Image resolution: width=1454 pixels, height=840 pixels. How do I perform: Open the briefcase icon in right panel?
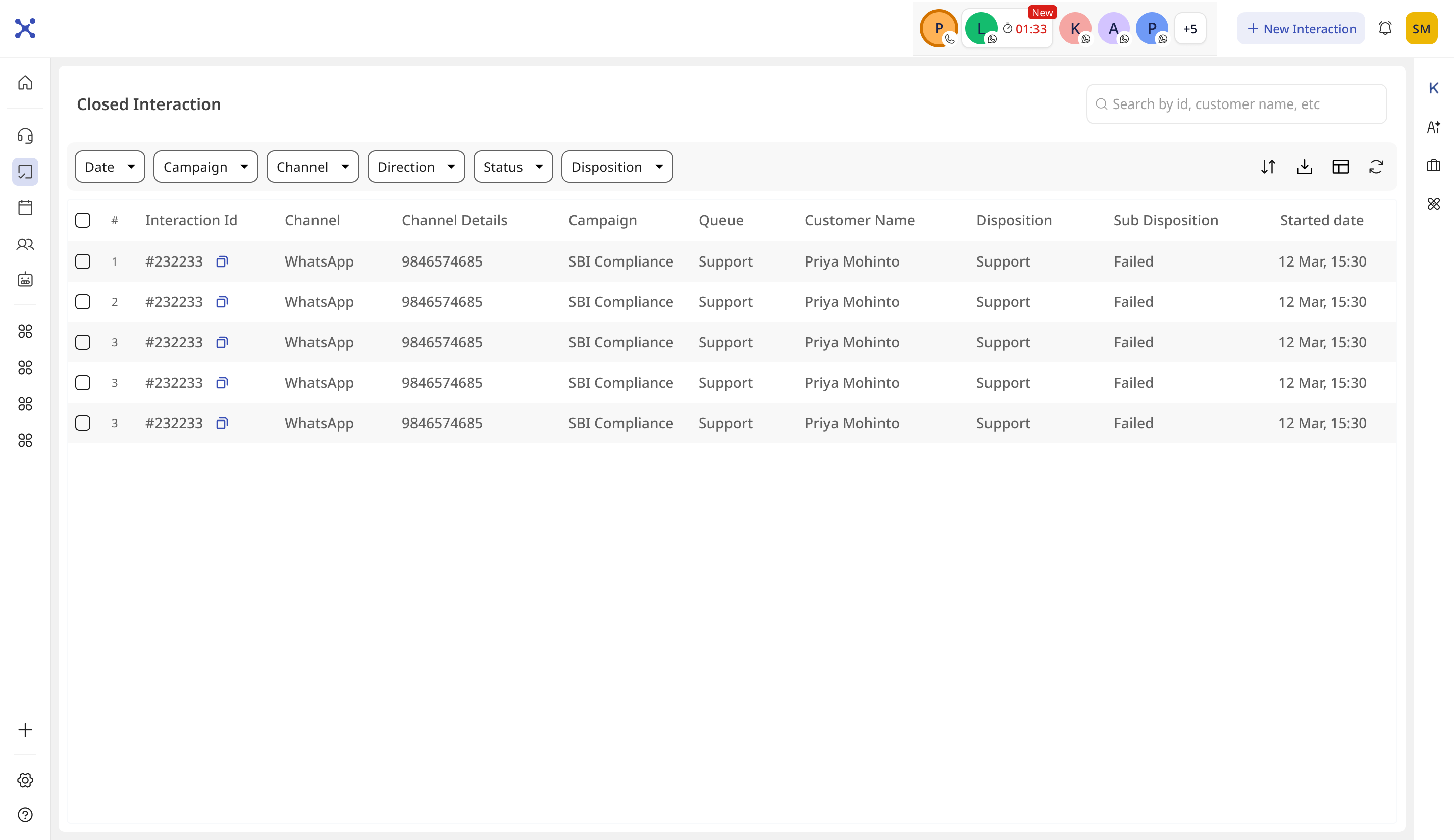(1433, 166)
